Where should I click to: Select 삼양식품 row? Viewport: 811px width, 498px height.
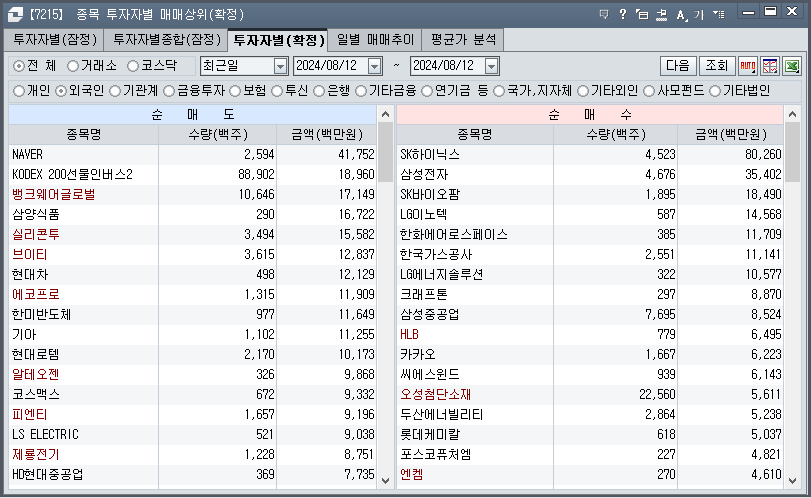pyautogui.click(x=192, y=215)
